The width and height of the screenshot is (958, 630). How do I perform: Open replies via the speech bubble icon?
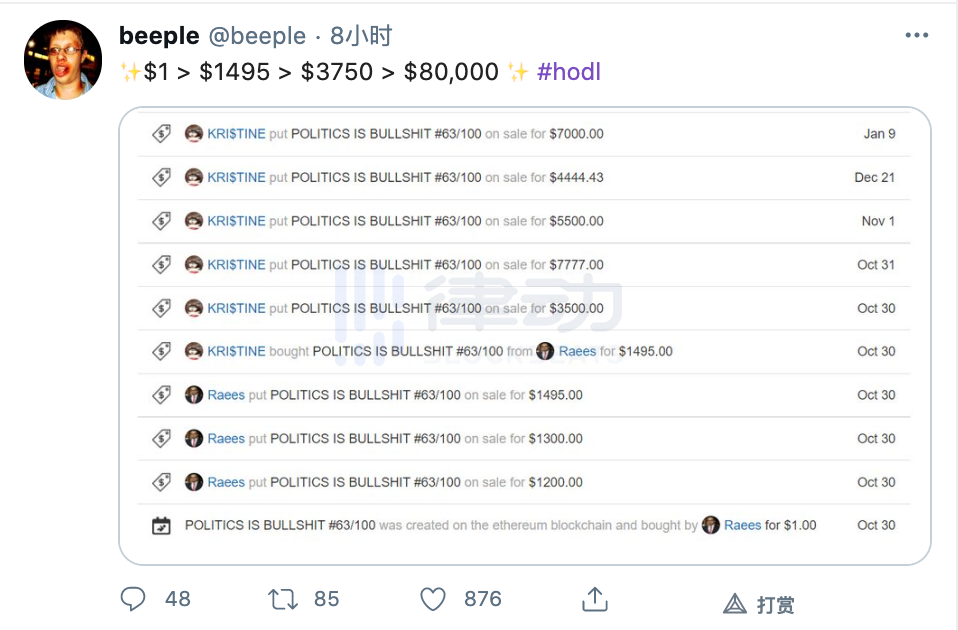(133, 599)
